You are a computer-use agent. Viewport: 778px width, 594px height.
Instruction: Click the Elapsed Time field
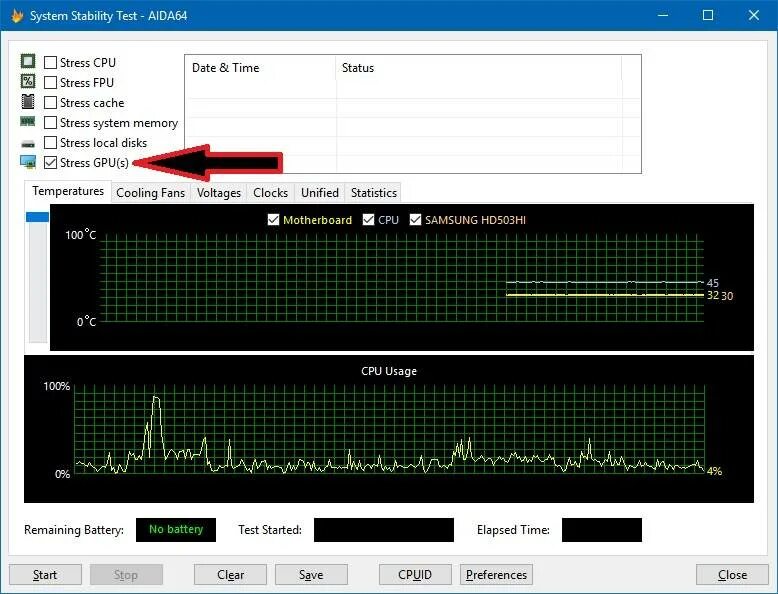(x=601, y=530)
